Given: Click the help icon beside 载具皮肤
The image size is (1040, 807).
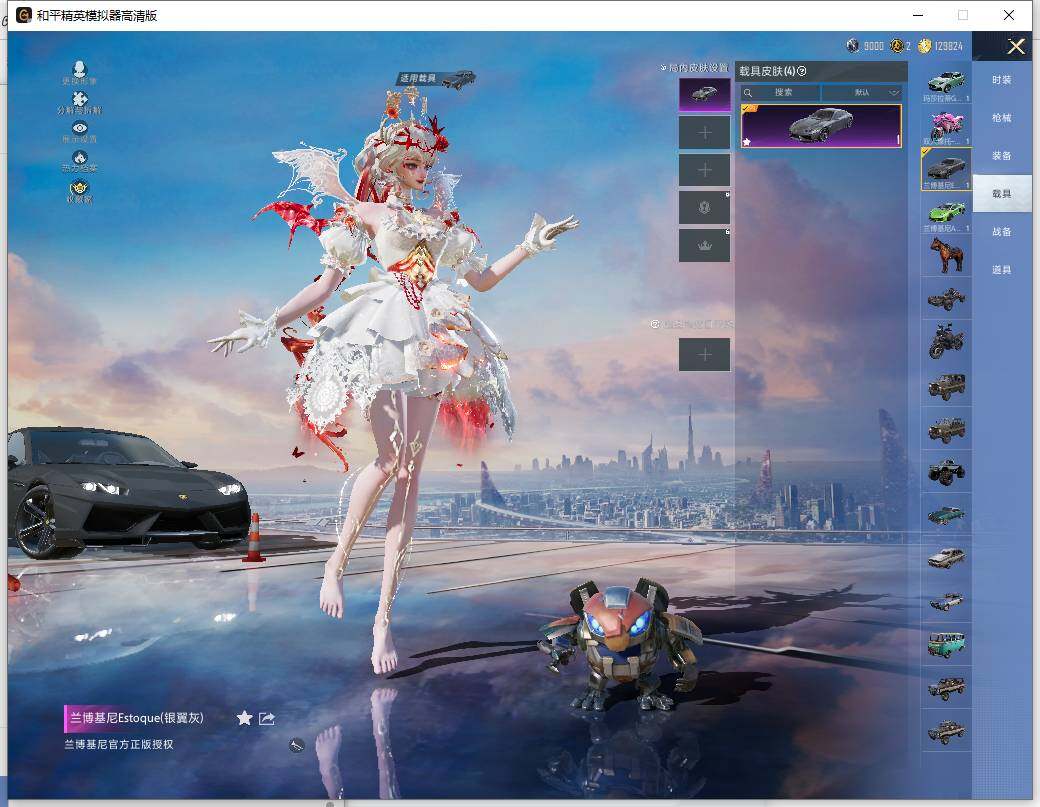Looking at the screenshot, I should [802, 71].
